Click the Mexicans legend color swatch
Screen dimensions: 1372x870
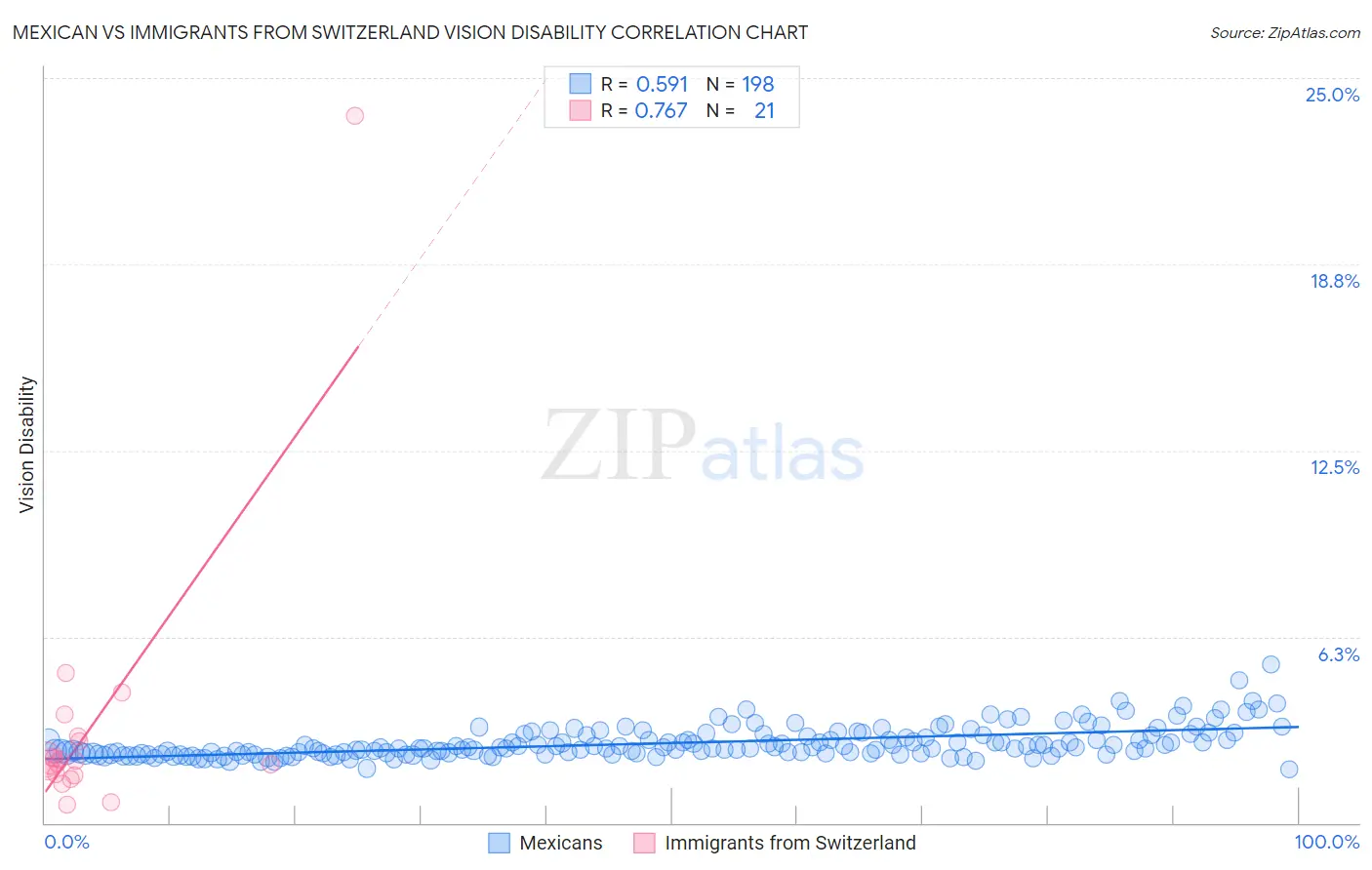point(499,843)
